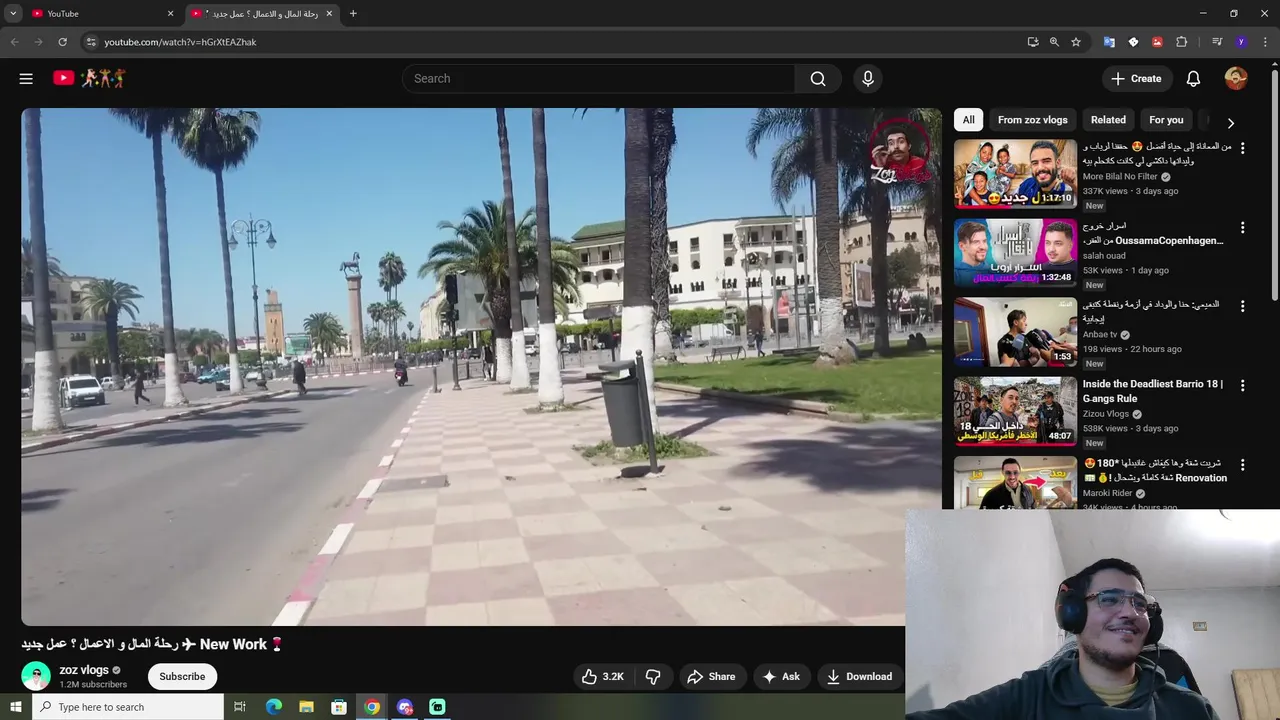Select the All filter chip
This screenshot has width=1280, height=720.
click(x=968, y=120)
